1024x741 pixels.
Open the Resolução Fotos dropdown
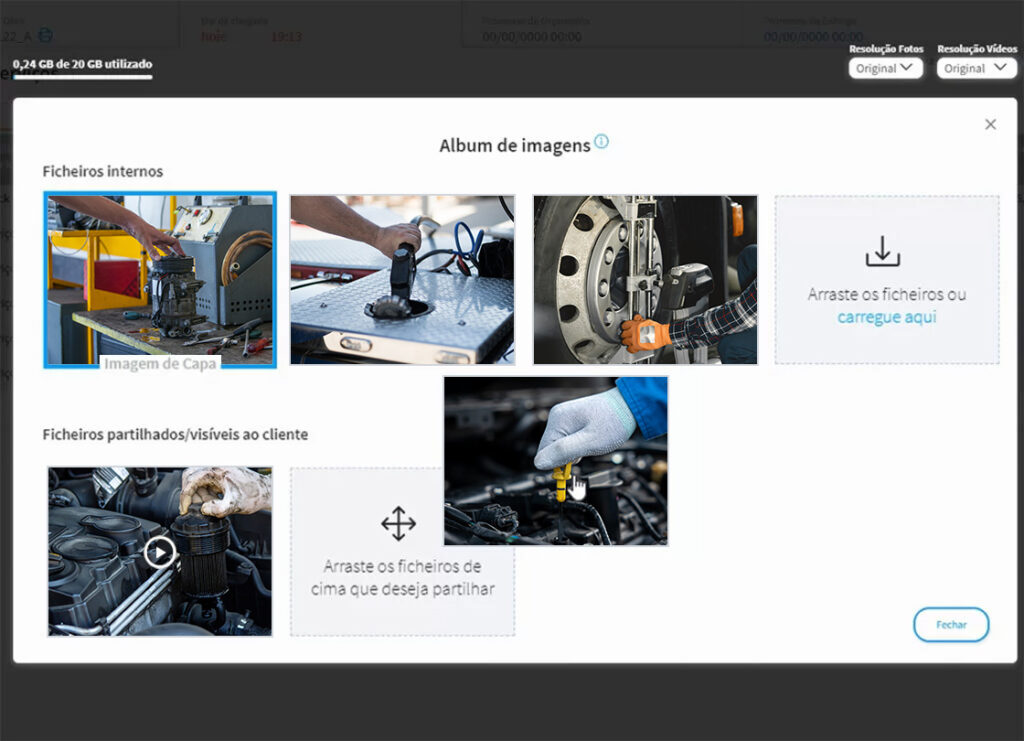tap(885, 69)
